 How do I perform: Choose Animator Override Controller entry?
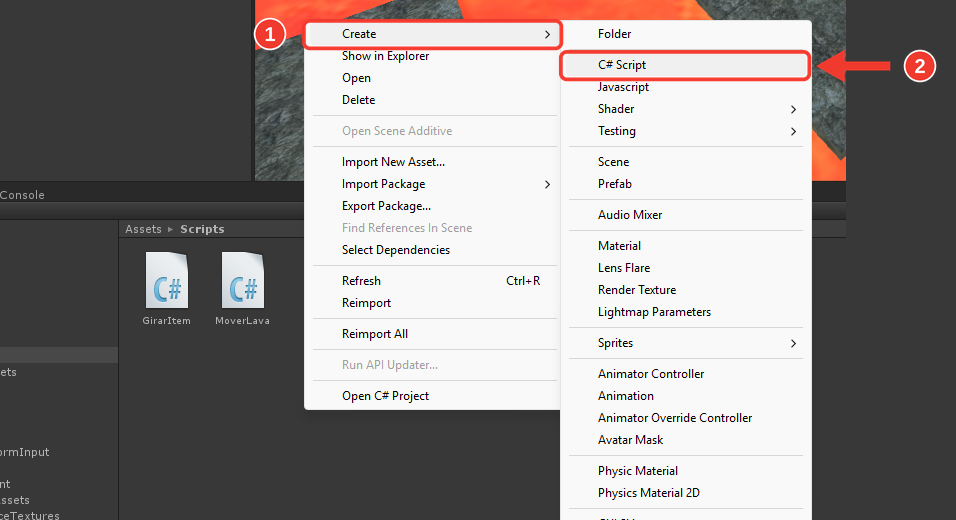tap(685, 418)
